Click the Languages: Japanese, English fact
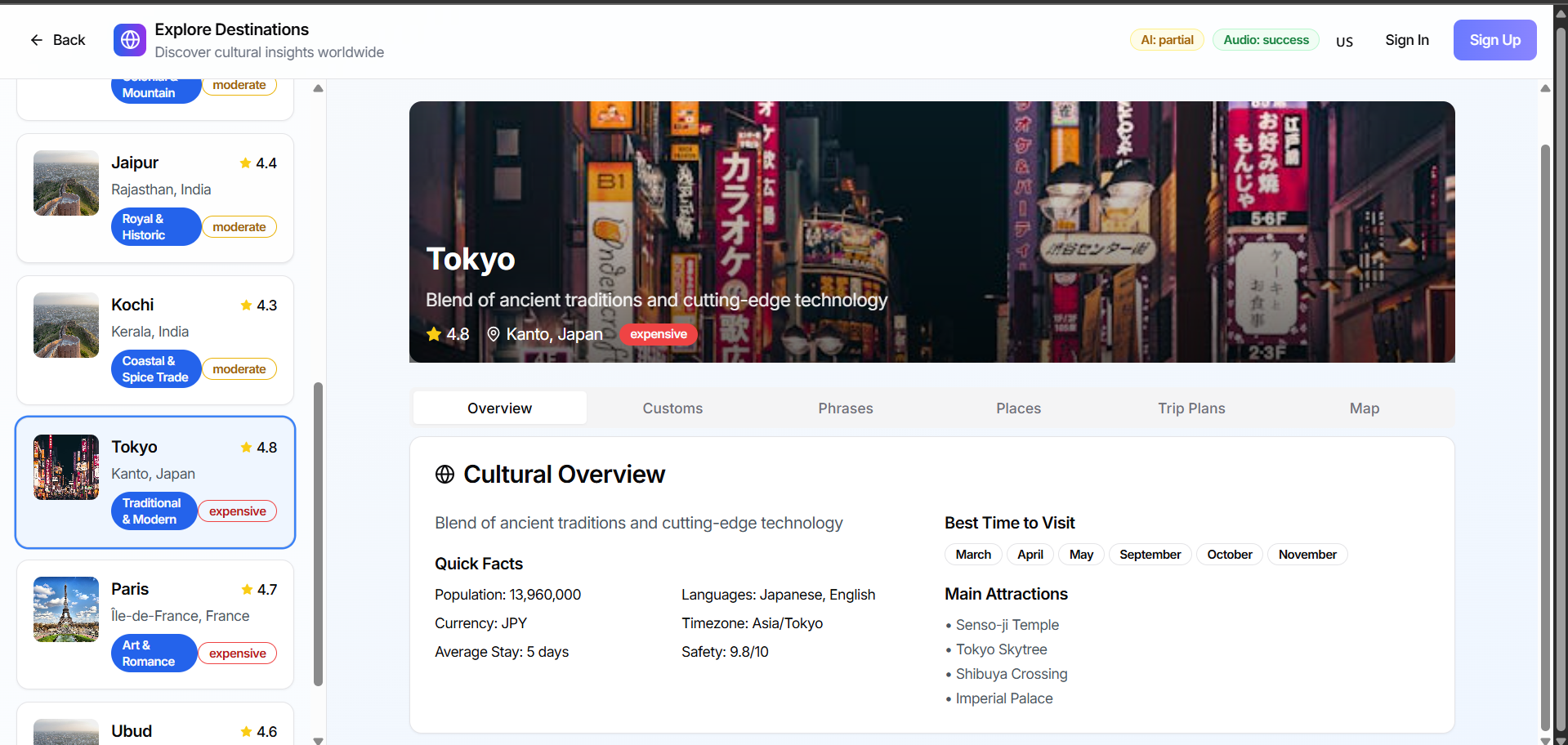This screenshot has height=745, width=1568. click(x=779, y=595)
